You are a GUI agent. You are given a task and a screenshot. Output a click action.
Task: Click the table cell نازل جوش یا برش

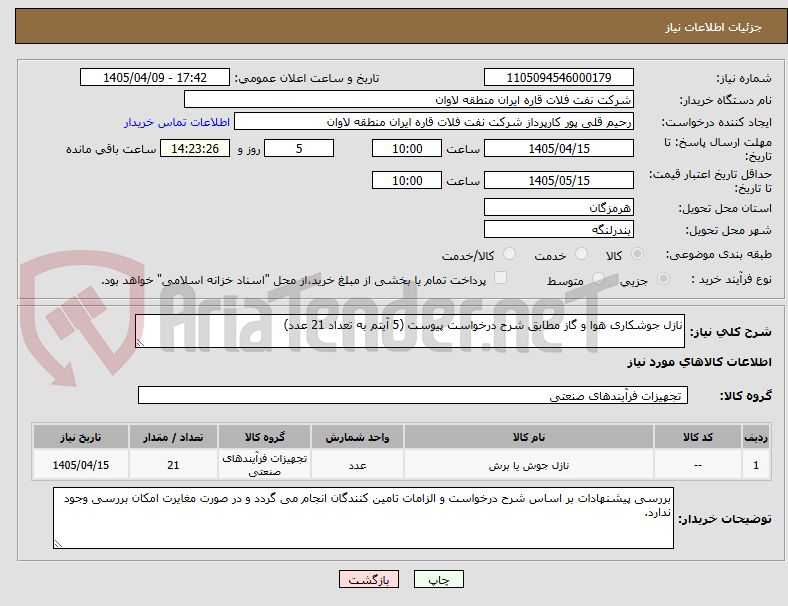pyautogui.click(x=529, y=465)
